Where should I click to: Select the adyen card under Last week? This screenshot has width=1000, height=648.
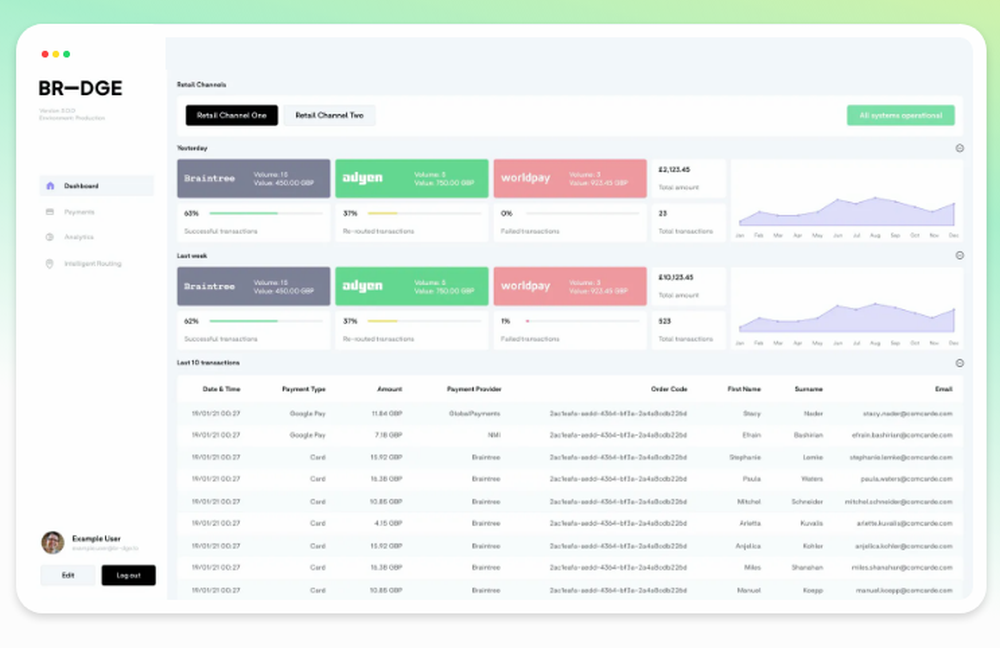tap(412, 286)
